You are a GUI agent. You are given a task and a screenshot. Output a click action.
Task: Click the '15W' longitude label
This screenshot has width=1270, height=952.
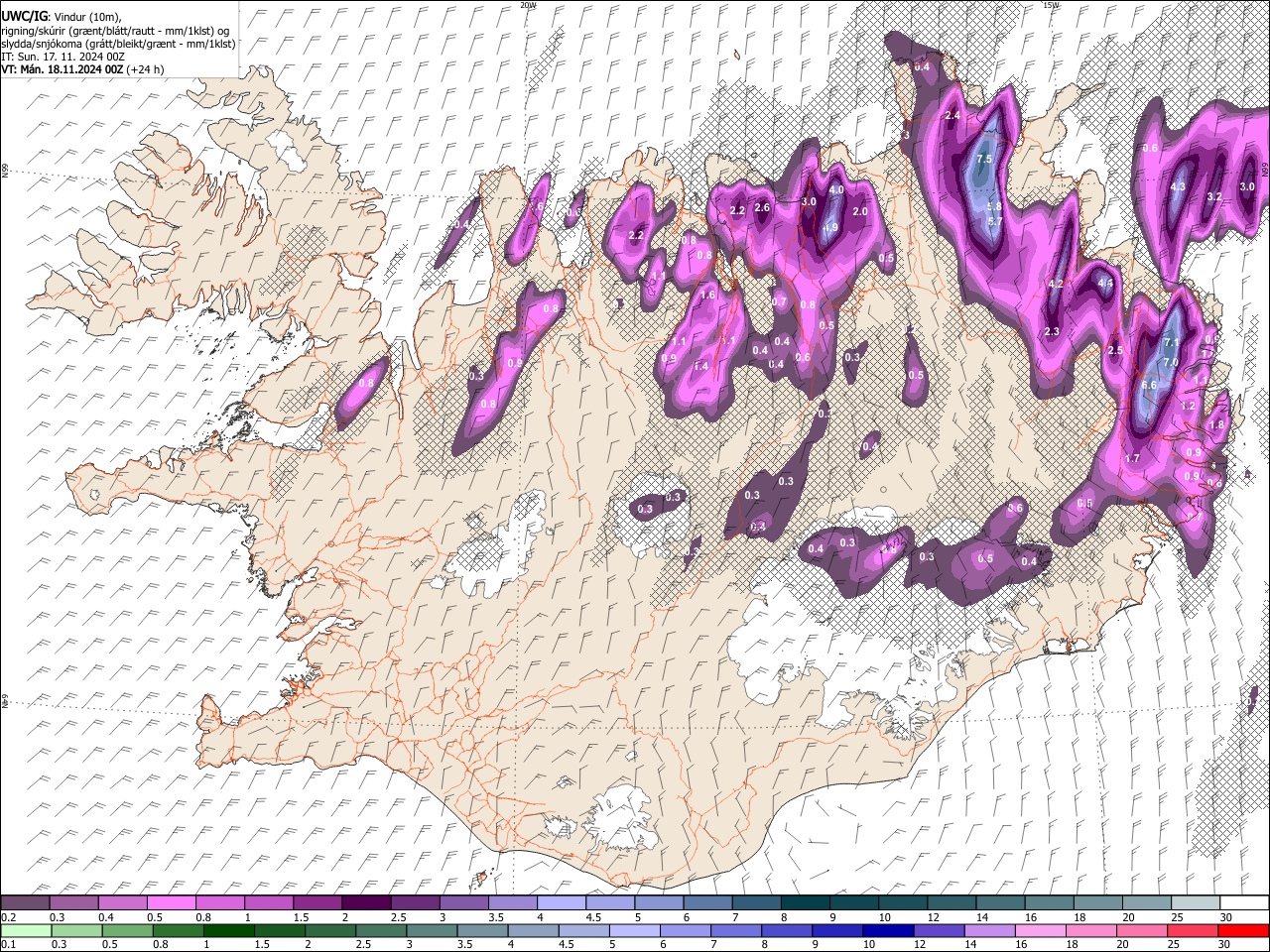pyautogui.click(x=1051, y=5)
